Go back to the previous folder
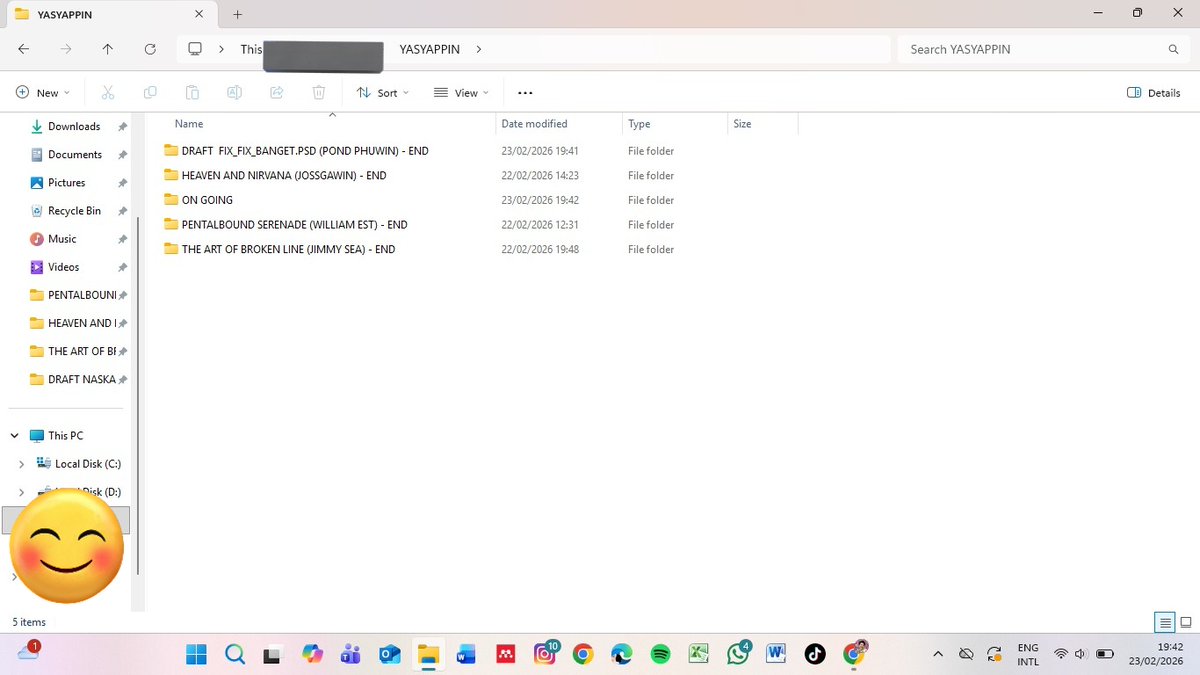 23,49
